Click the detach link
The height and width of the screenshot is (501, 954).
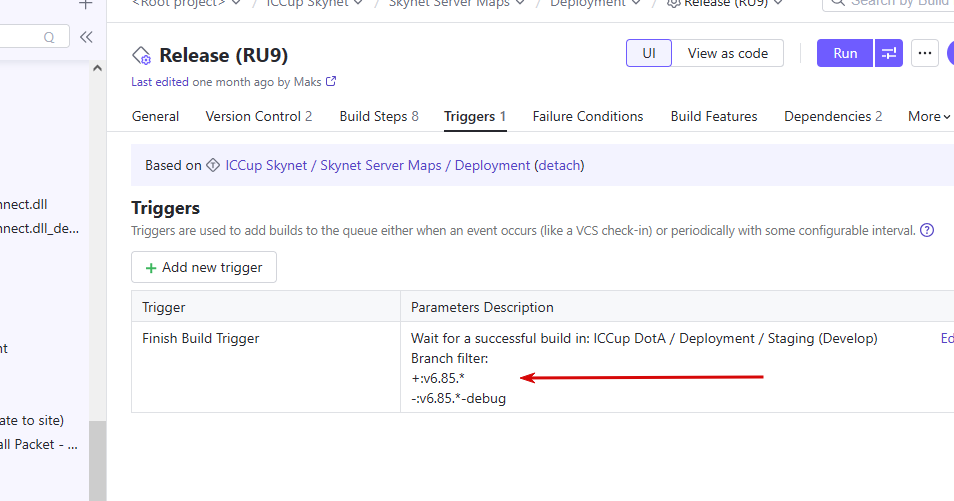[559, 166]
